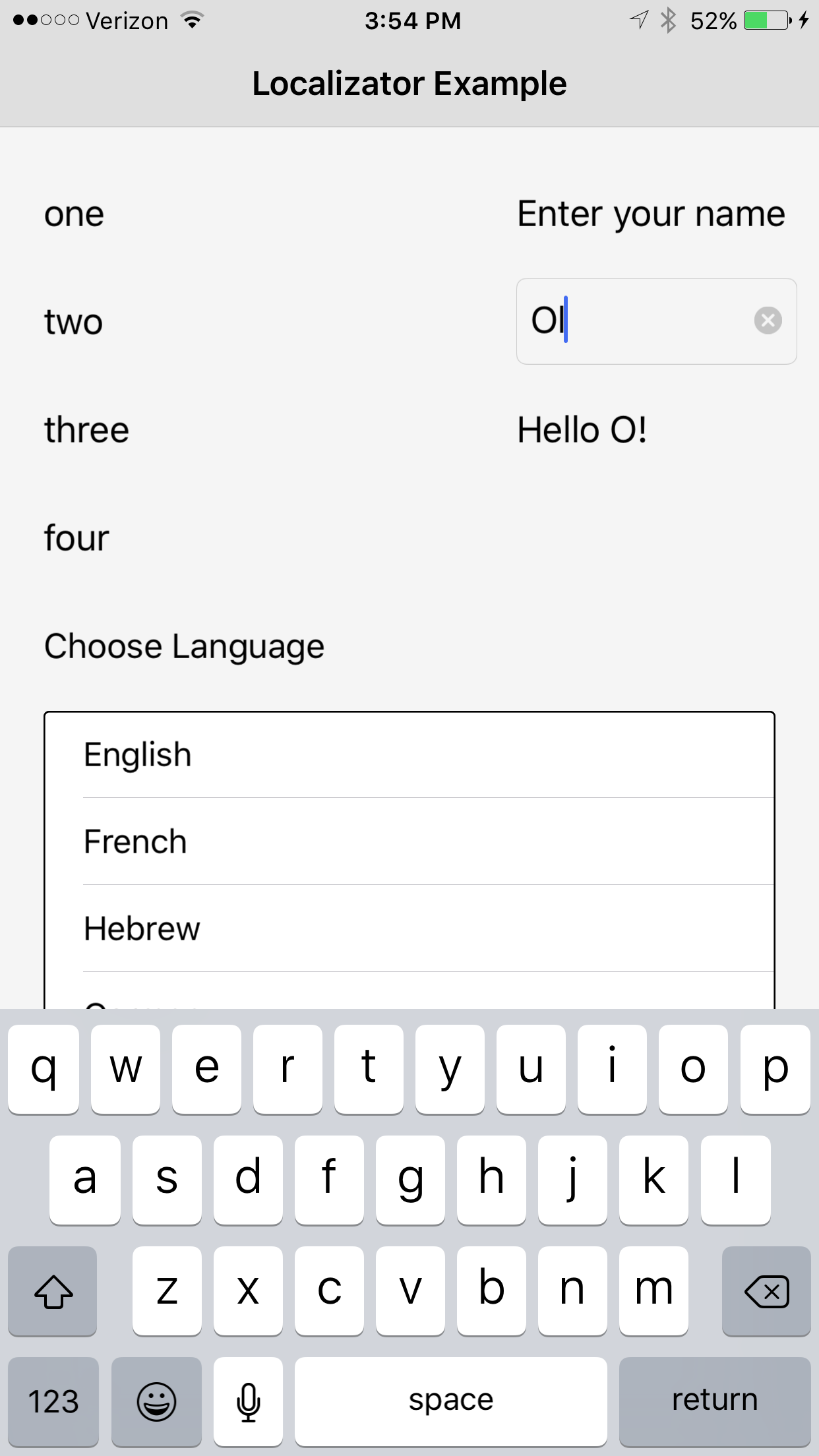Tap the backspace delete key

tap(766, 1291)
